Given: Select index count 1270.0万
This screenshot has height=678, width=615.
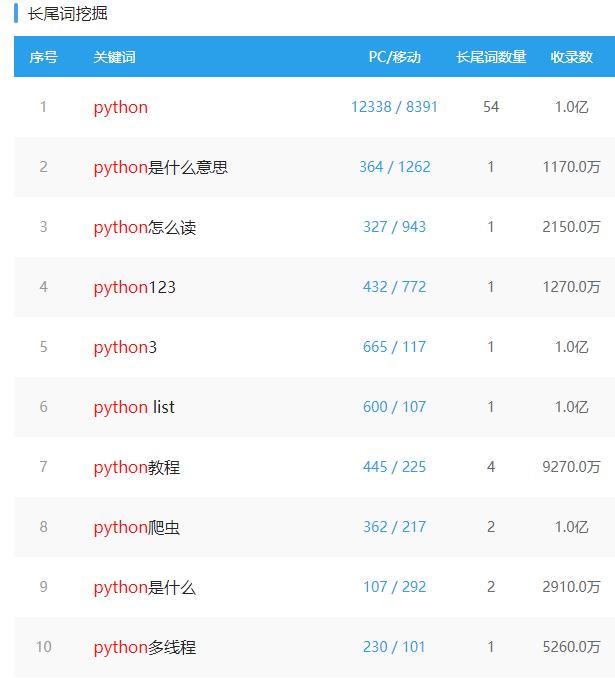Looking at the screenshot, I should tap(571, 287).
